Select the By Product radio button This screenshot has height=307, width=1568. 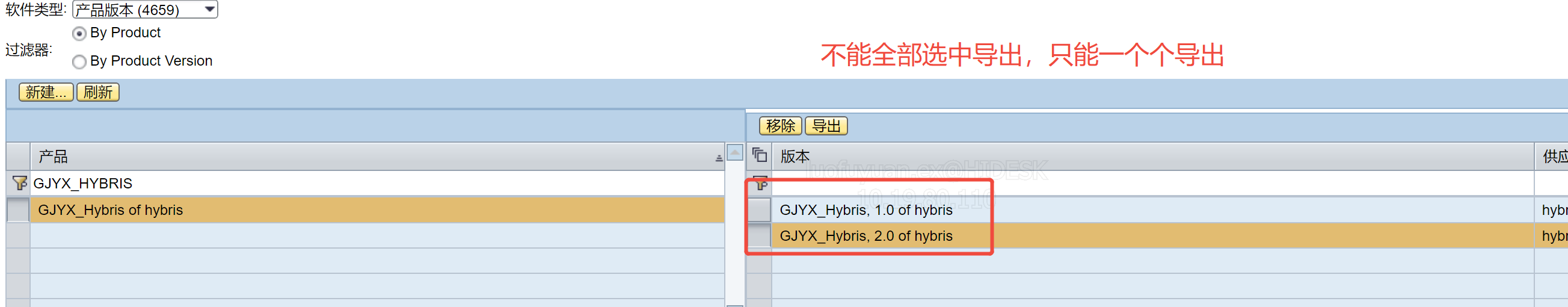79,34
